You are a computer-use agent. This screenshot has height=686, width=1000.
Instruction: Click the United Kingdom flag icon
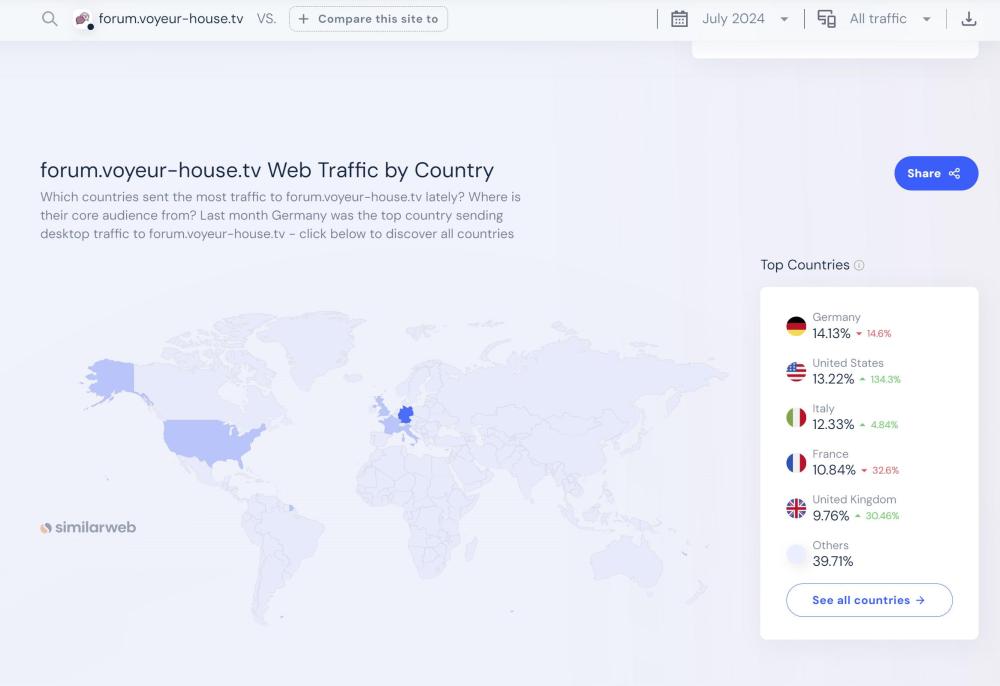coord(796,509)
